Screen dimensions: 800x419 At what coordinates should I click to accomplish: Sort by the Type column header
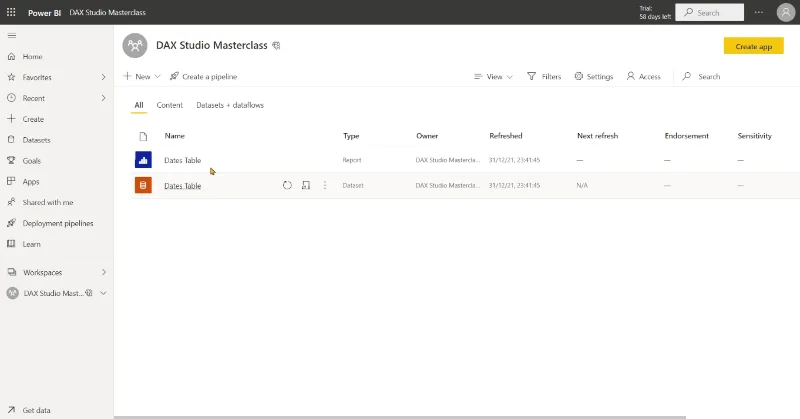point(351,136)
